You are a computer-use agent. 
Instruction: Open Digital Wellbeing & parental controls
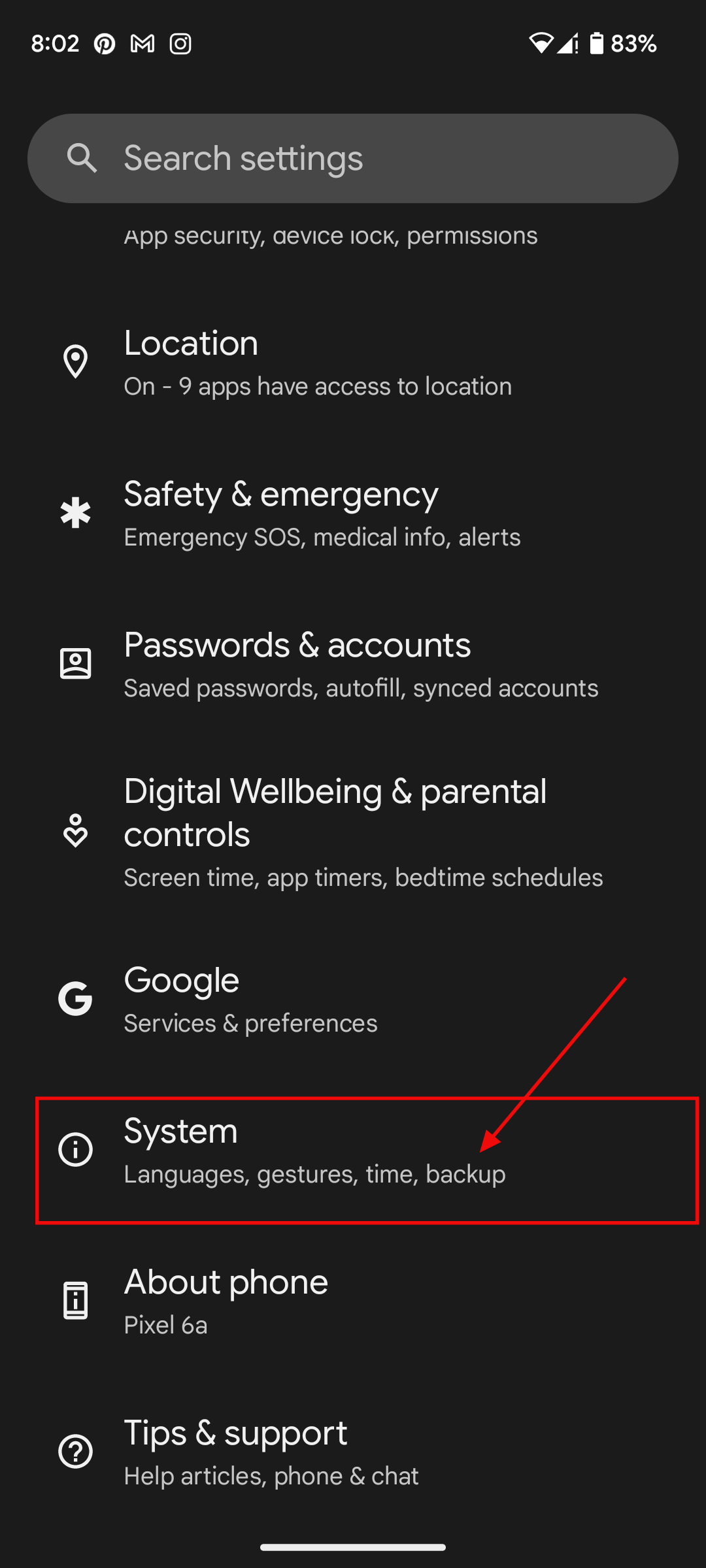353,831
